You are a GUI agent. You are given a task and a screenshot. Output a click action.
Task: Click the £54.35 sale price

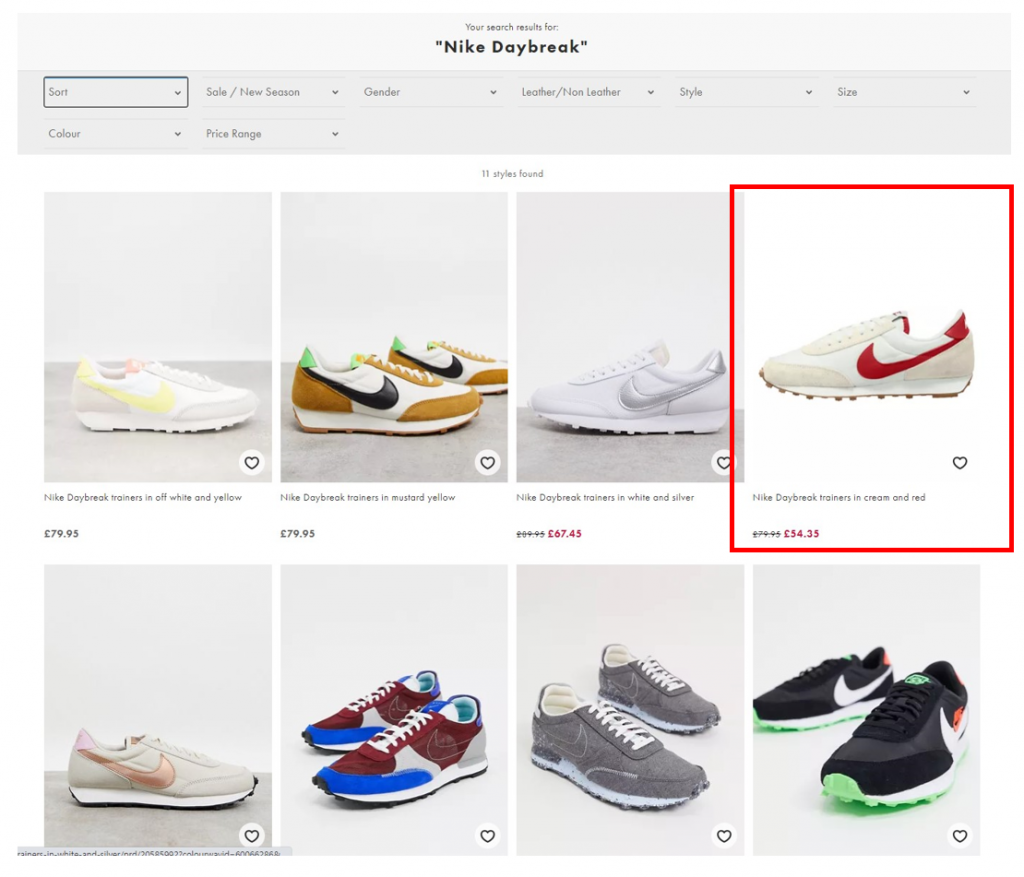coord(802,534)
